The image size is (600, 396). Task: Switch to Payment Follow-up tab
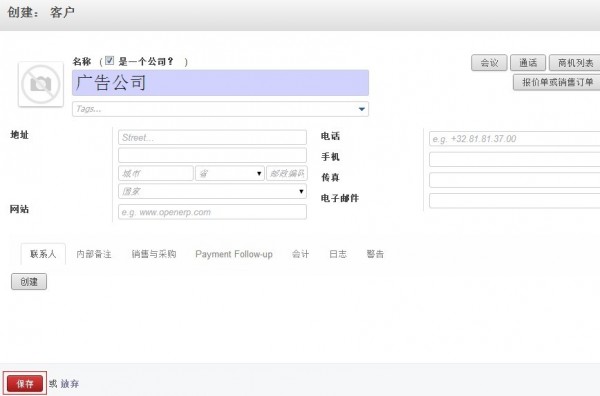(x=234, y=254)
